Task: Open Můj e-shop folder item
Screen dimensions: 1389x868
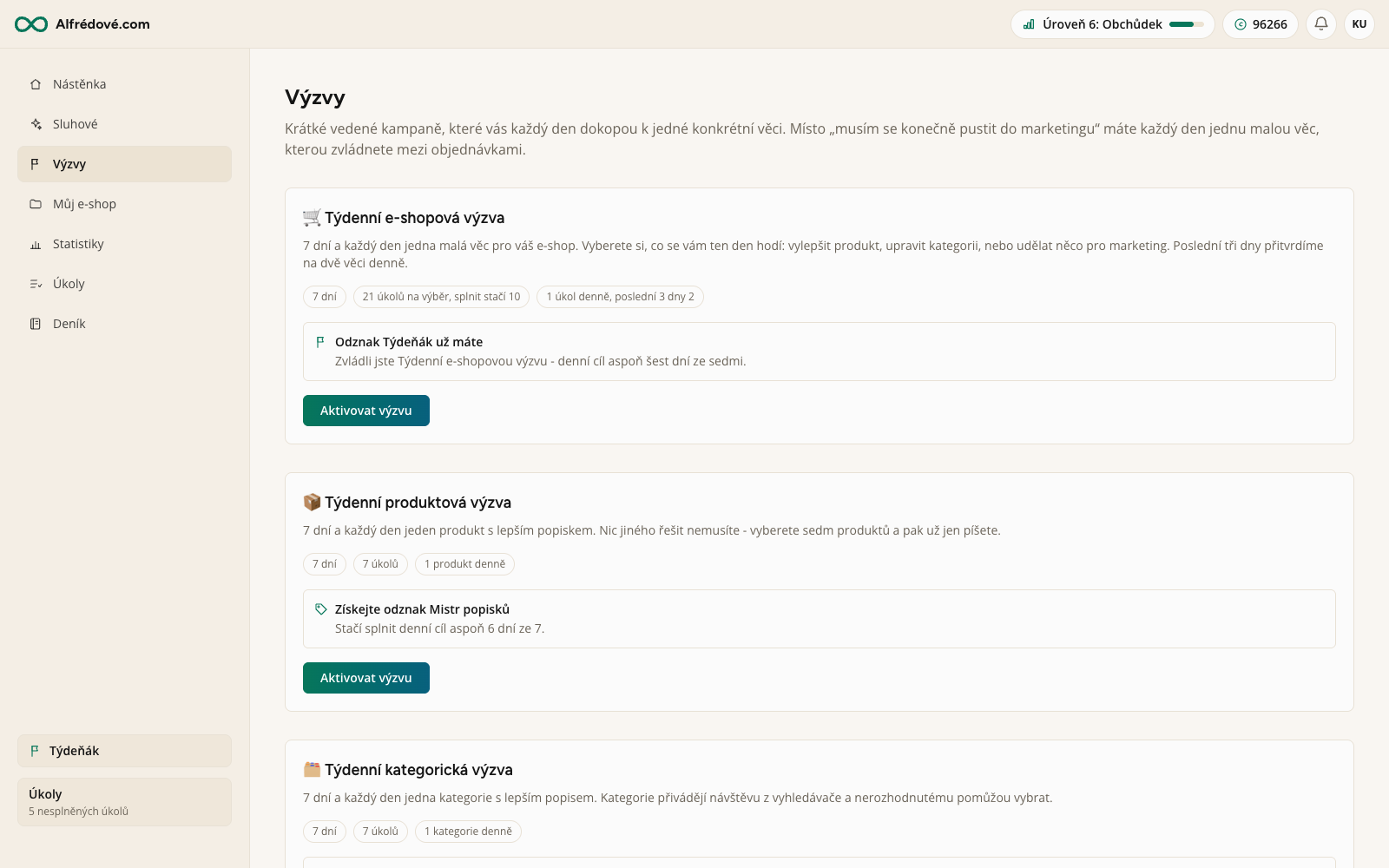Action: click(124, 204)
